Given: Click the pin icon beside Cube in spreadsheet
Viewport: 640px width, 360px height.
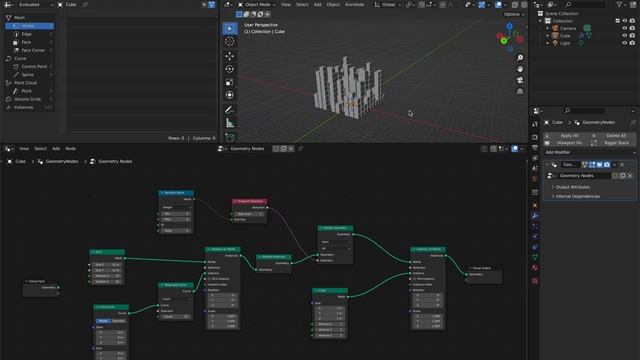Looking at the screenshot, I should coord(85,4).
